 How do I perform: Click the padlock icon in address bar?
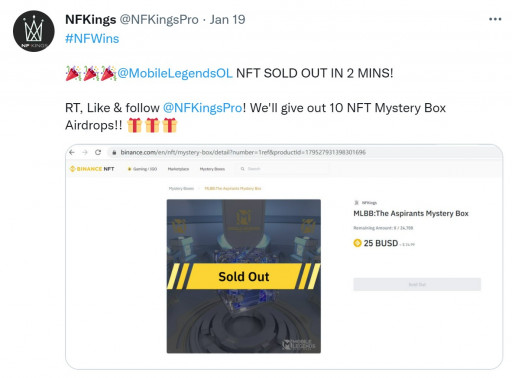(114, 152)
